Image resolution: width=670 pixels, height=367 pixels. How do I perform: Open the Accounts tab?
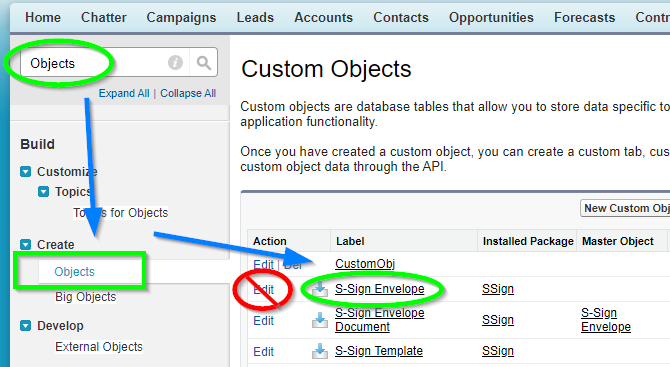point(323,18)
